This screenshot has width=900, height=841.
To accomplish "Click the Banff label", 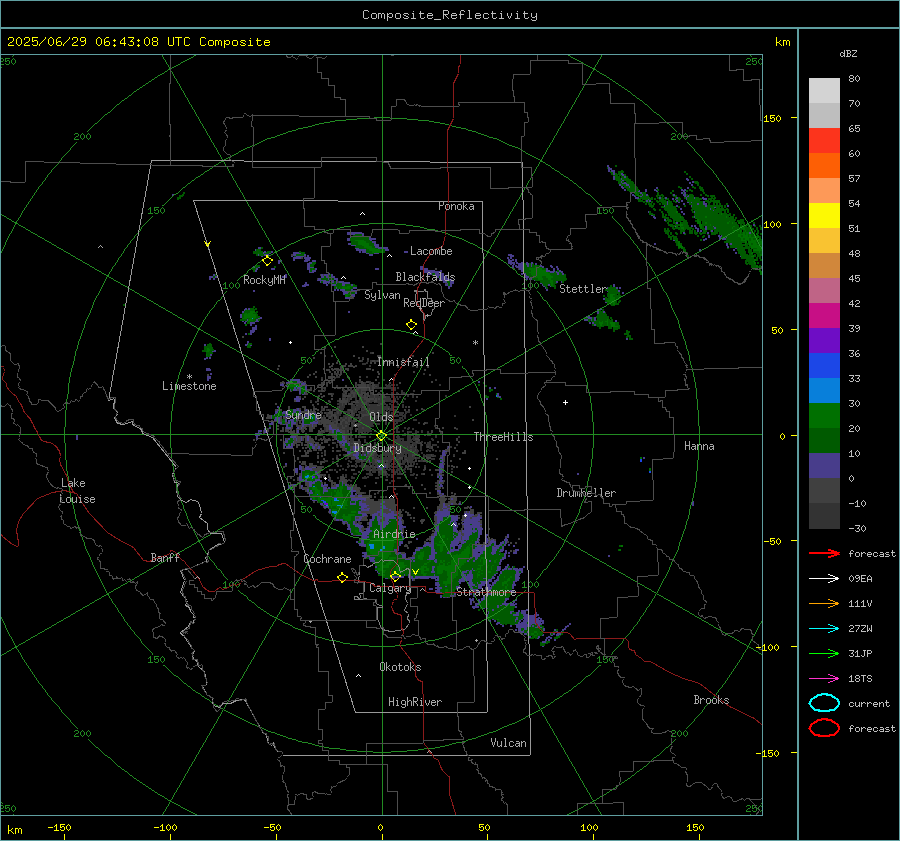I will [165, 558].
